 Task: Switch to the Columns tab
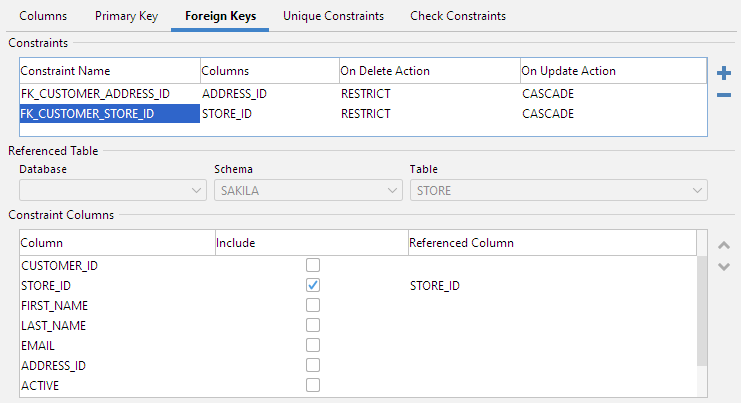tap(44, 16)
